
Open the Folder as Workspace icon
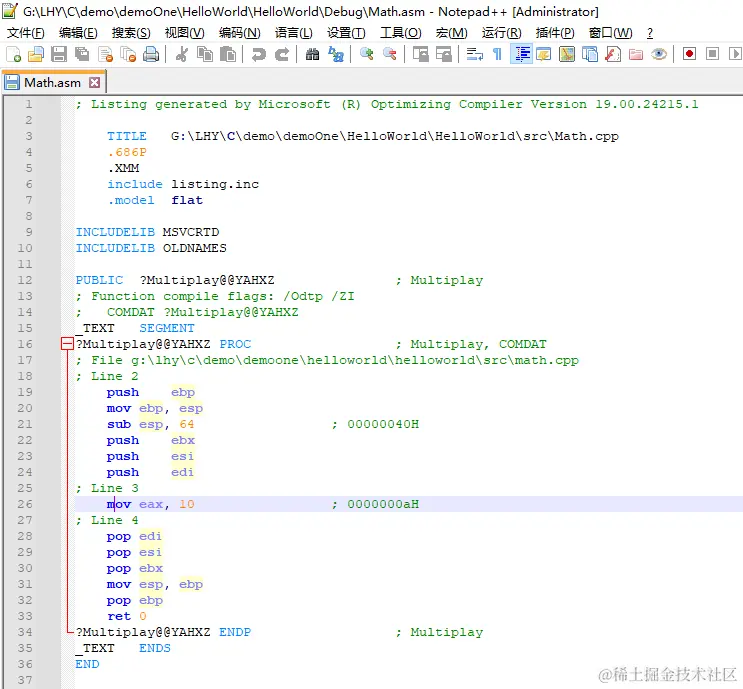636,54
